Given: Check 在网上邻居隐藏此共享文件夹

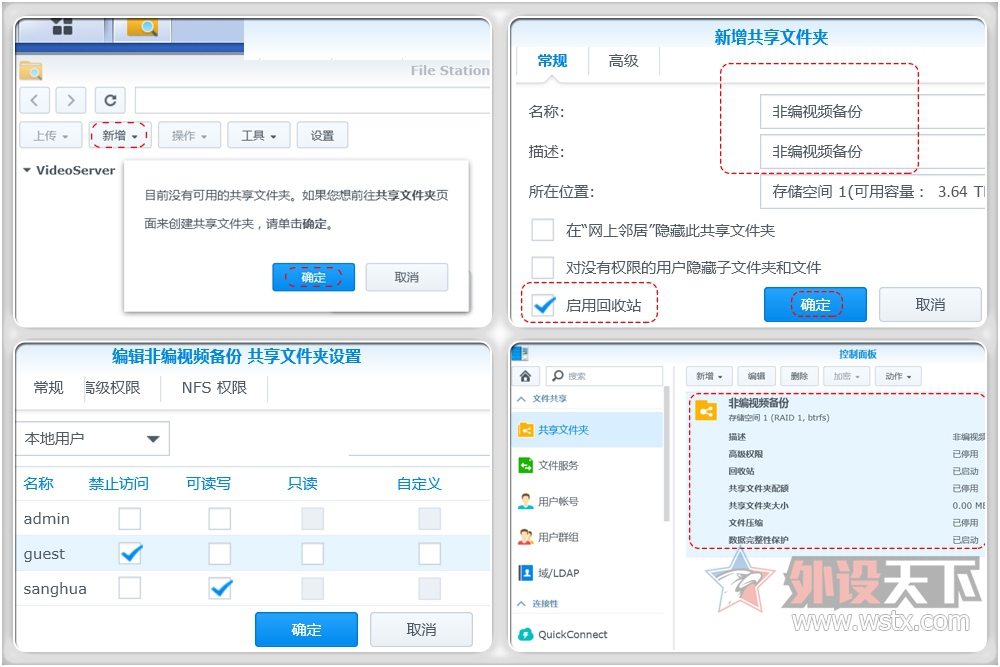Looking at the screenshot, I should (x=543, y=230).
